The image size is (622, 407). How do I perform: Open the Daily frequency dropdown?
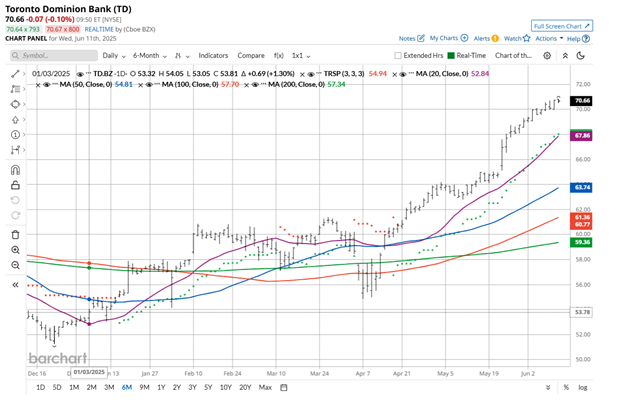(x=114, y=56)
